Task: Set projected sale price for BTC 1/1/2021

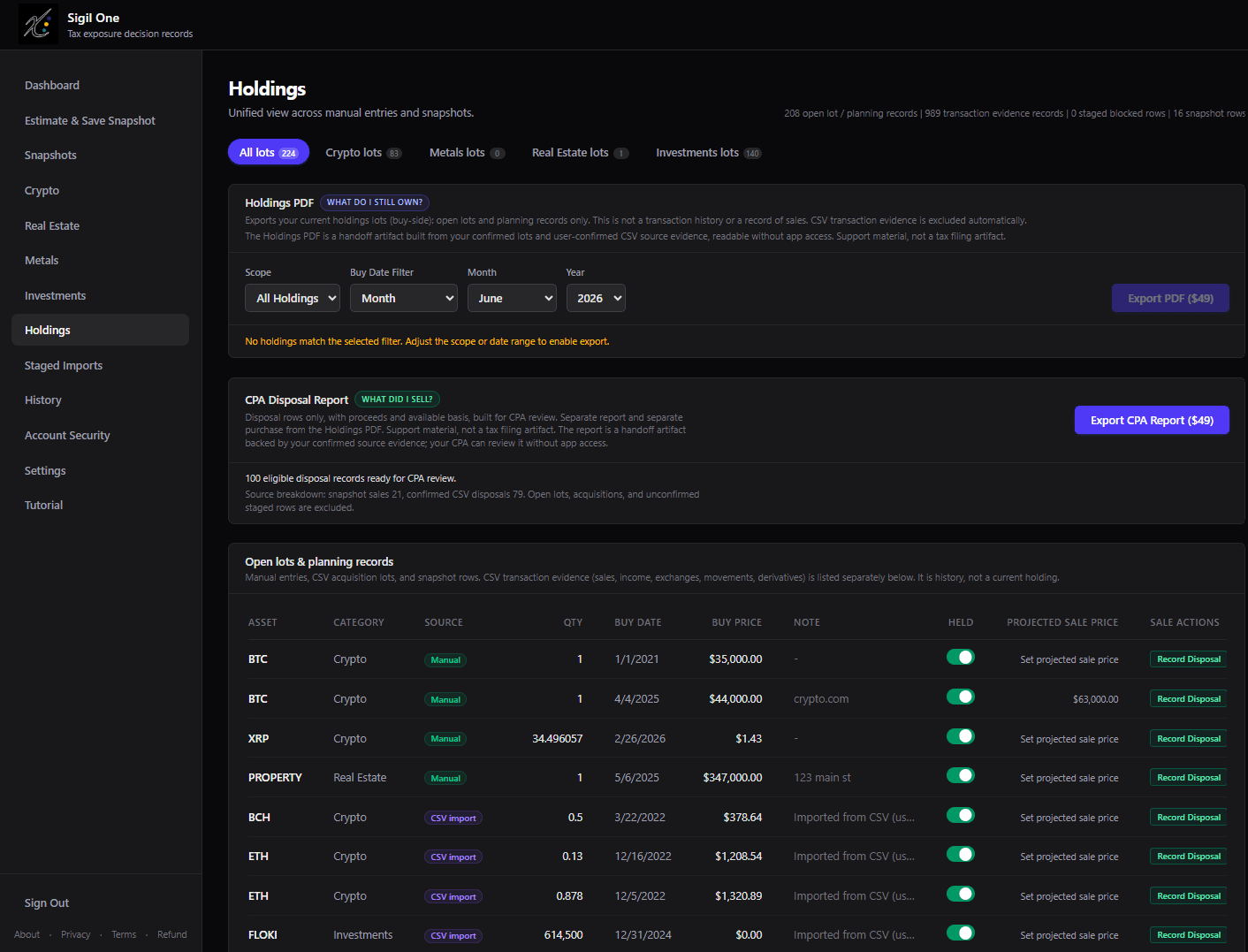Action: 1069,659
